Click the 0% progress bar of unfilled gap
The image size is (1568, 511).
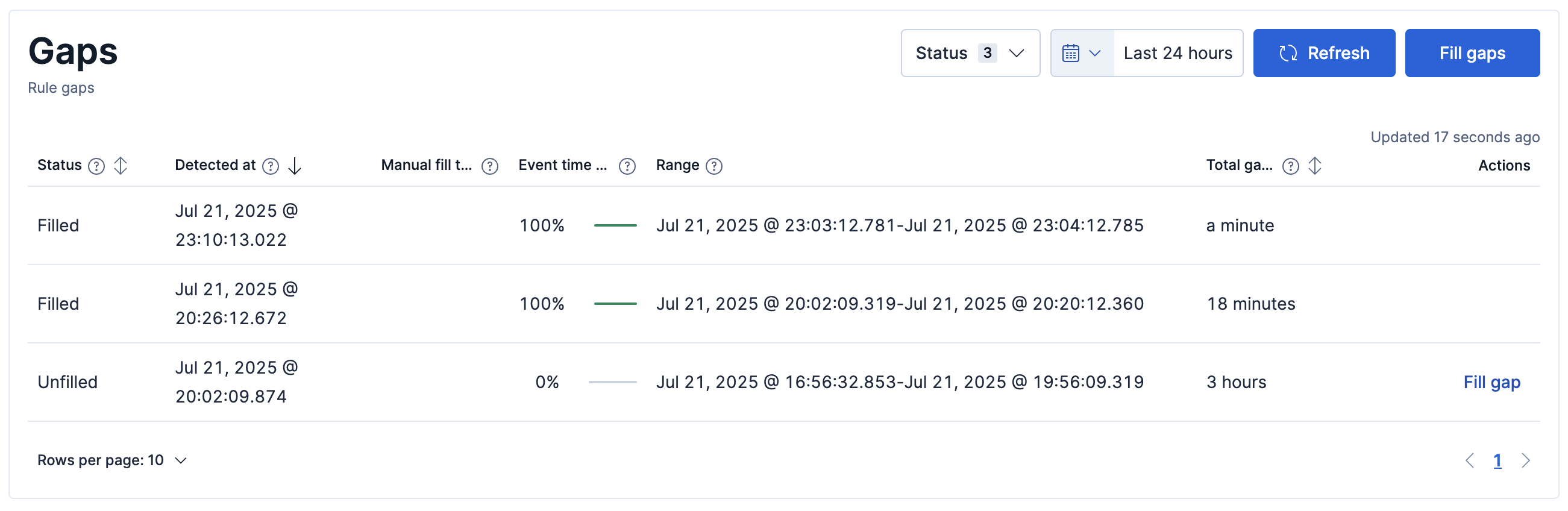click(612, 382)
